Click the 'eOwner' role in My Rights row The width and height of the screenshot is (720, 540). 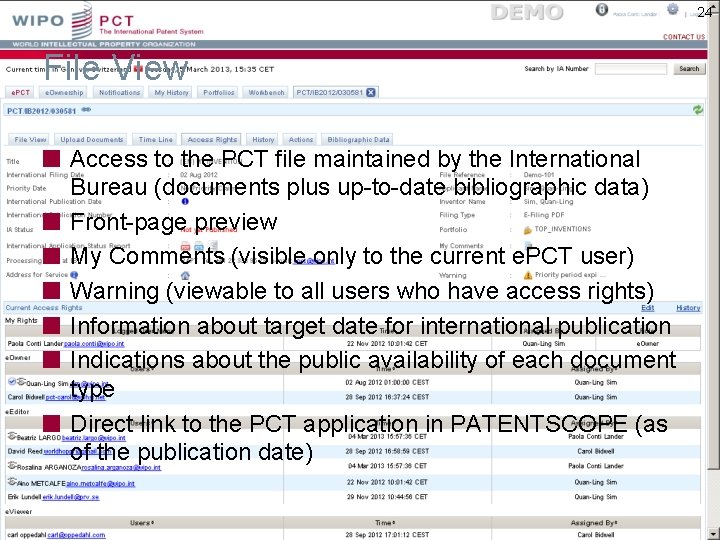(647, 343)
